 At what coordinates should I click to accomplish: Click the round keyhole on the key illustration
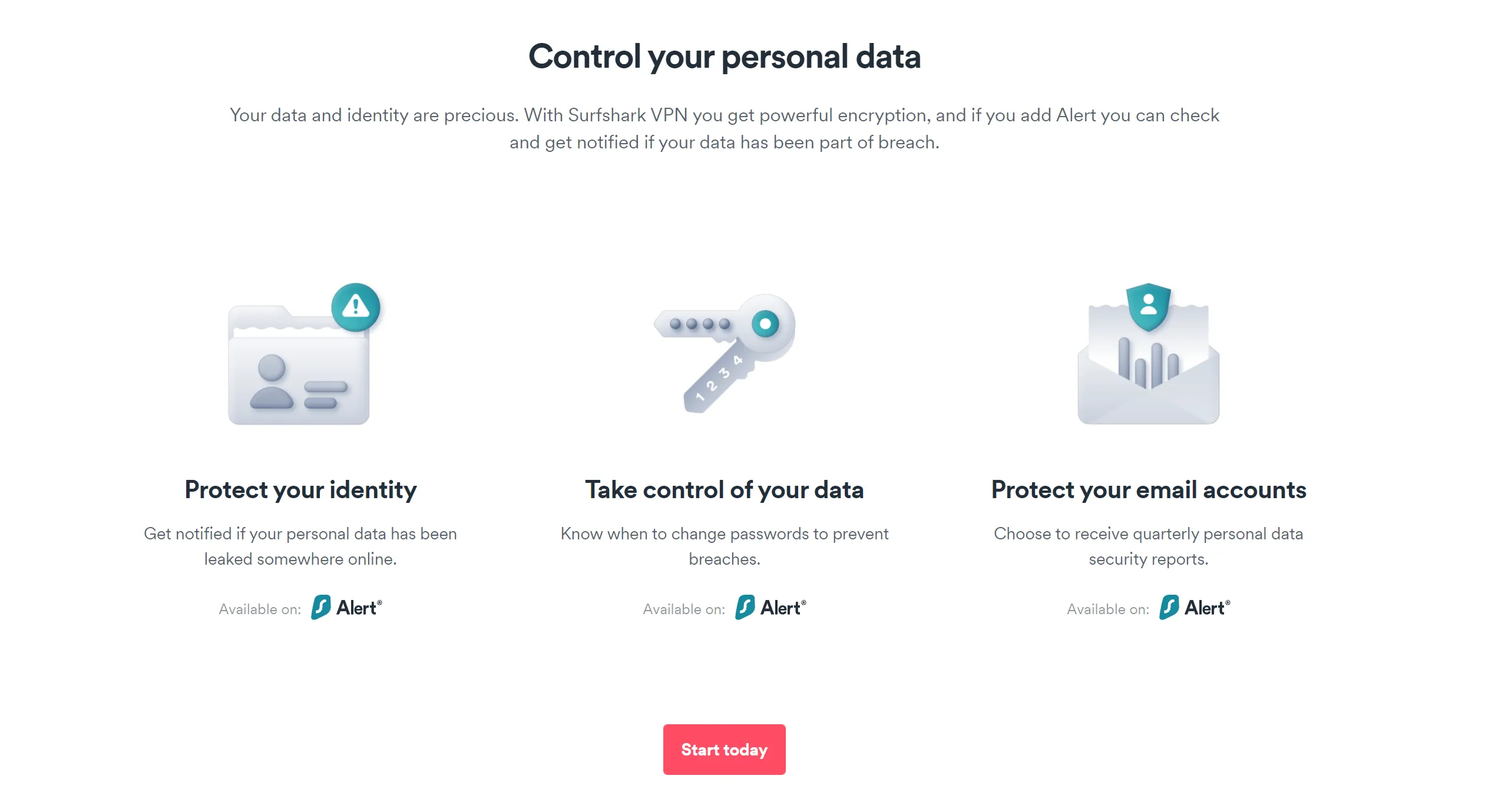(766, 323)
